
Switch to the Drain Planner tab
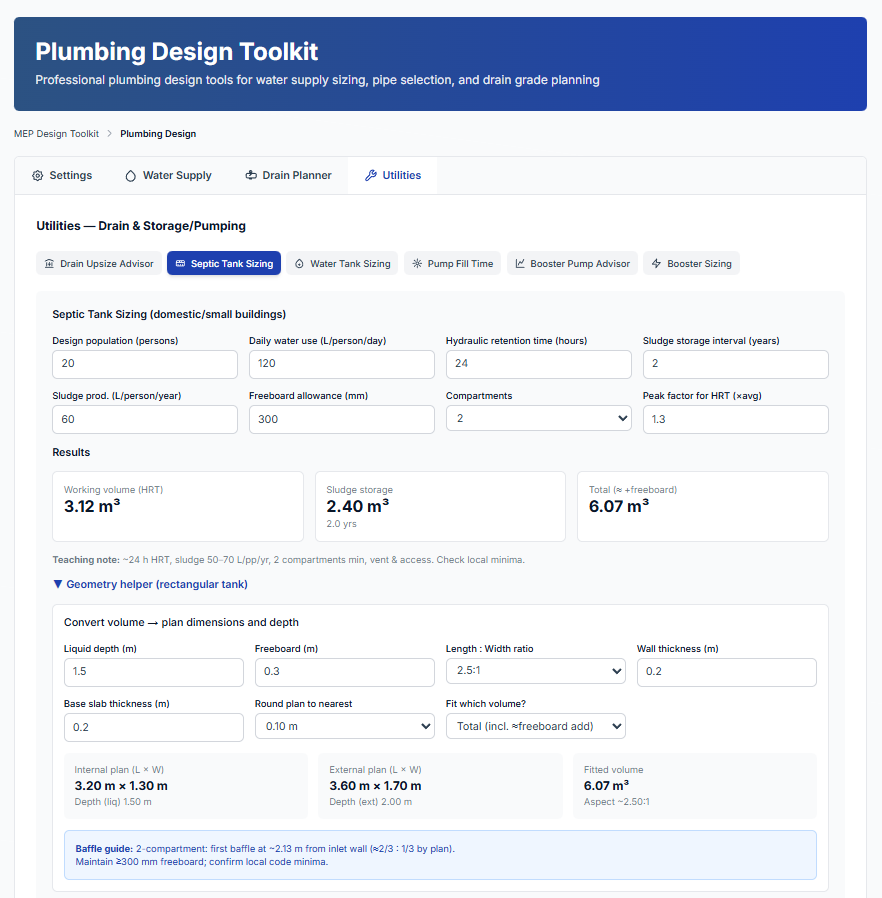[288, 176]
